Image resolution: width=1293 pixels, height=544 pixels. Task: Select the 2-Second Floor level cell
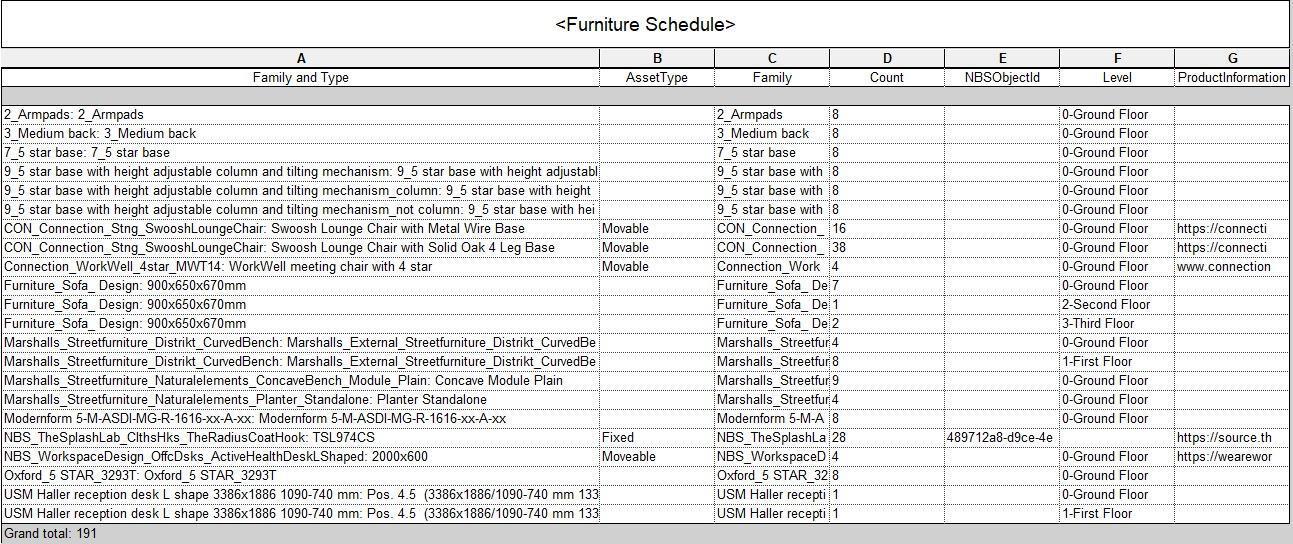1117,305
